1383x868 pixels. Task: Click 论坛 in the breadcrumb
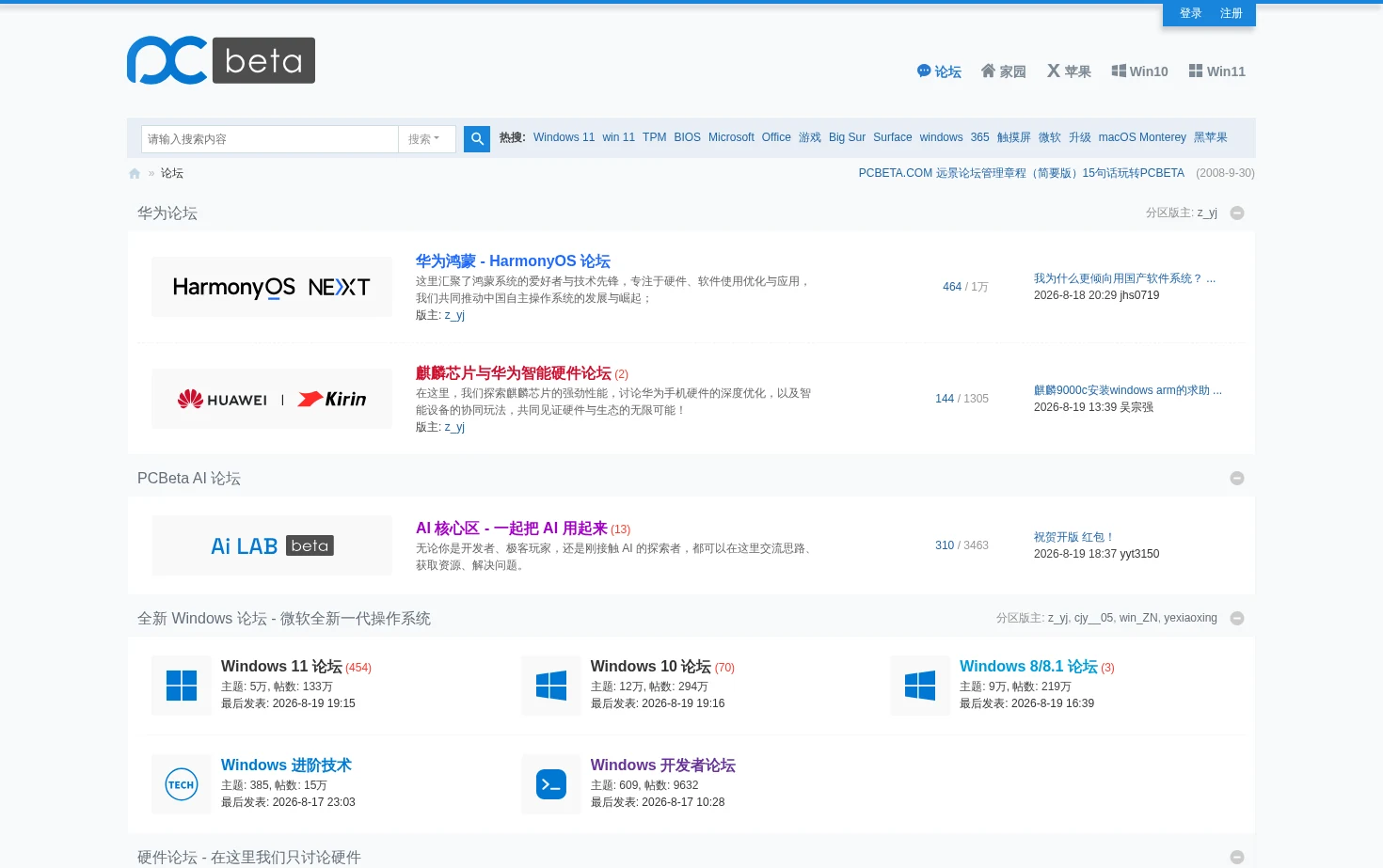(x=172, y=173)
